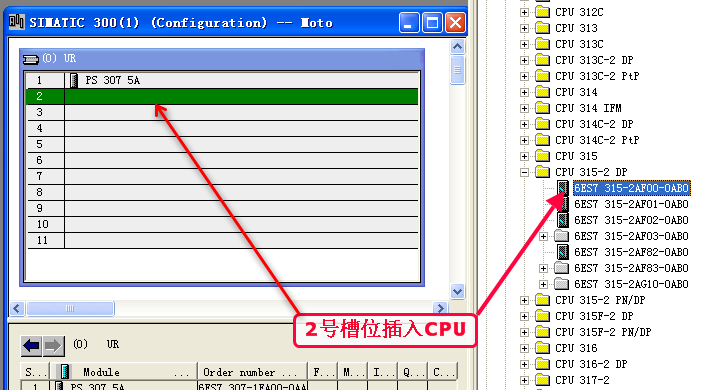The image size is (711, 390).
Task: Minimize the SIMATIC 300 configuration window
Action: (409, 23)
